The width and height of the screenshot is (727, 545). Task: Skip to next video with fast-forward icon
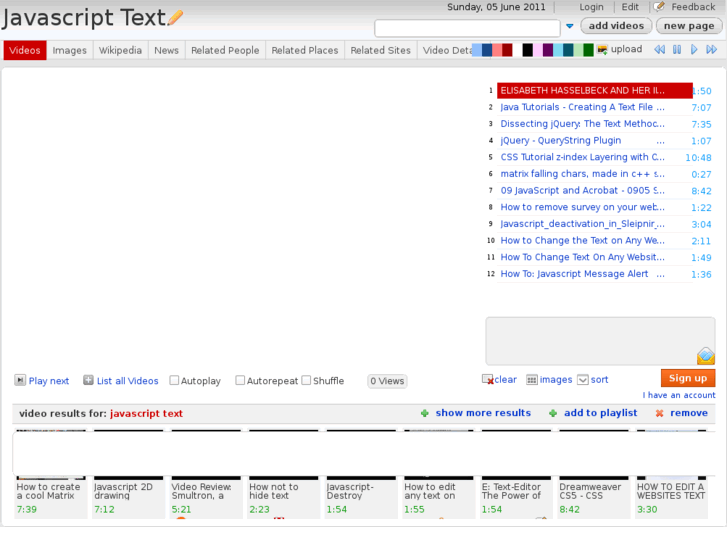tap(712, 49)
